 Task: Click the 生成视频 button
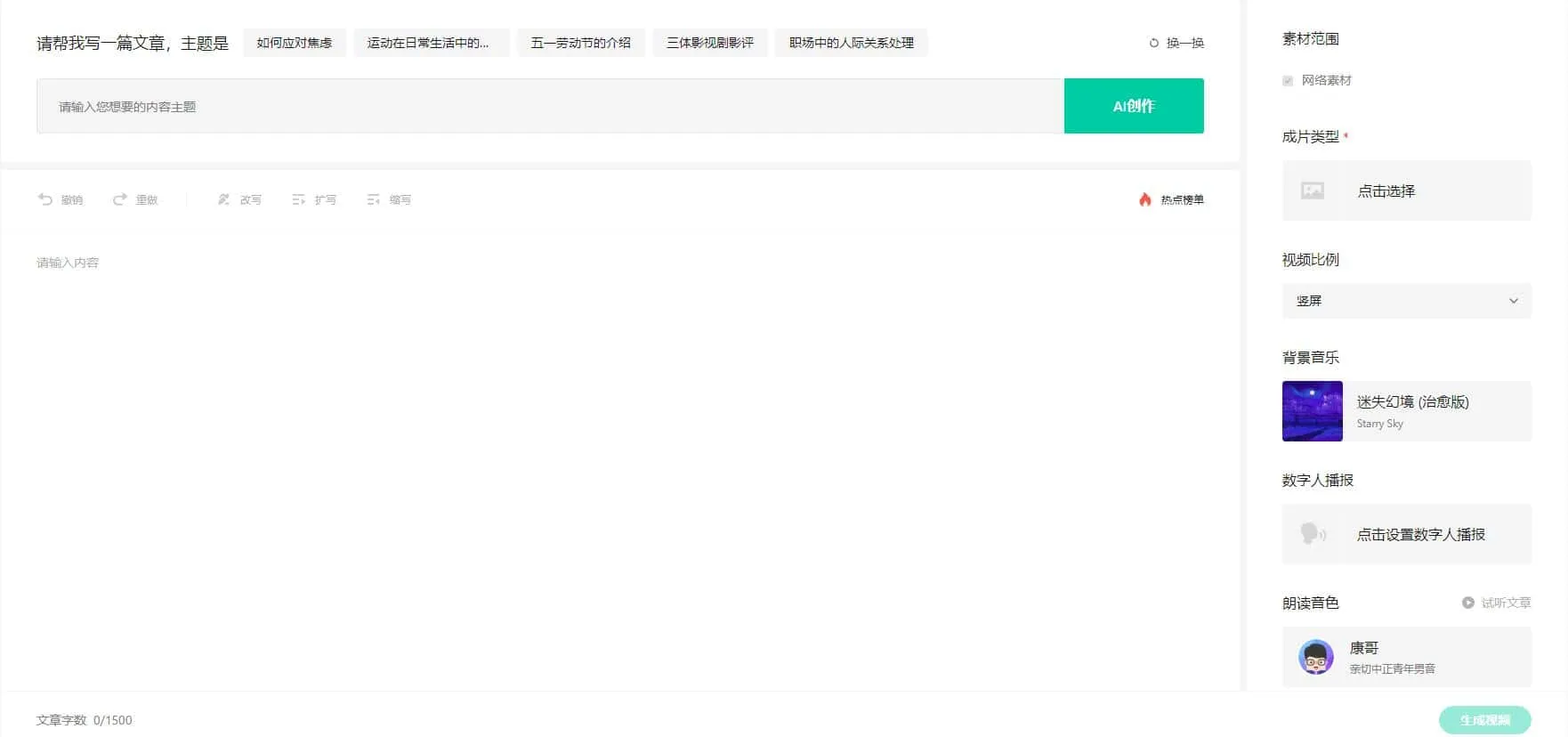click(x=1485, y=720)
